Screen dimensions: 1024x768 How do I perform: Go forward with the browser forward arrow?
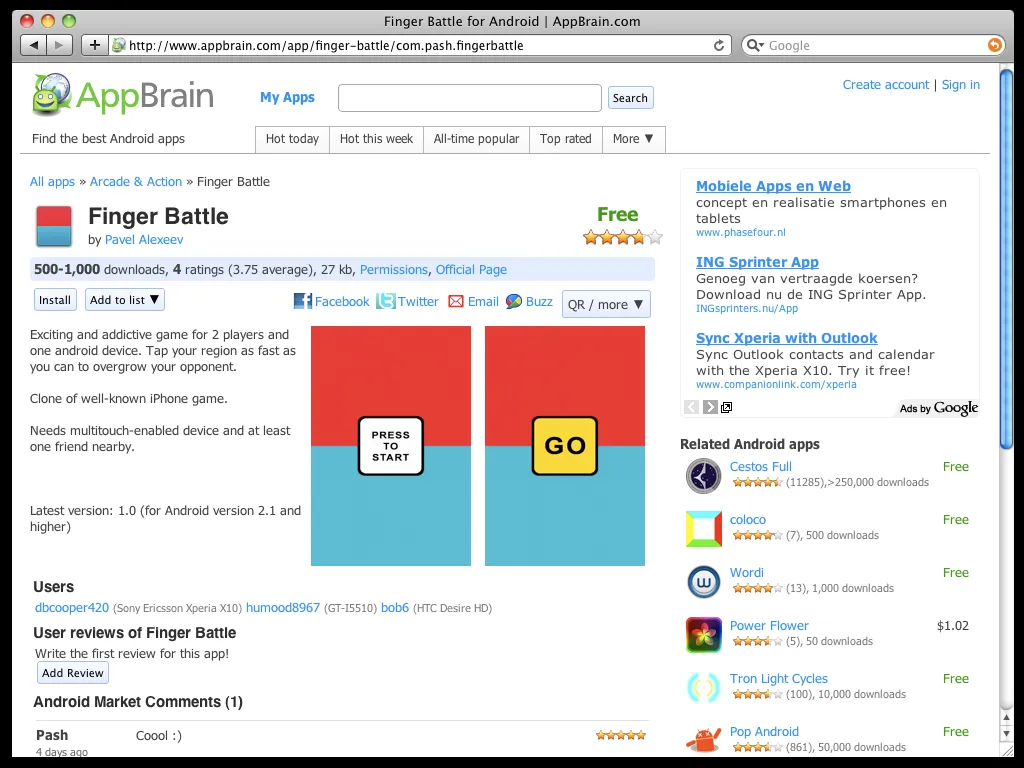tap(59, 45)
